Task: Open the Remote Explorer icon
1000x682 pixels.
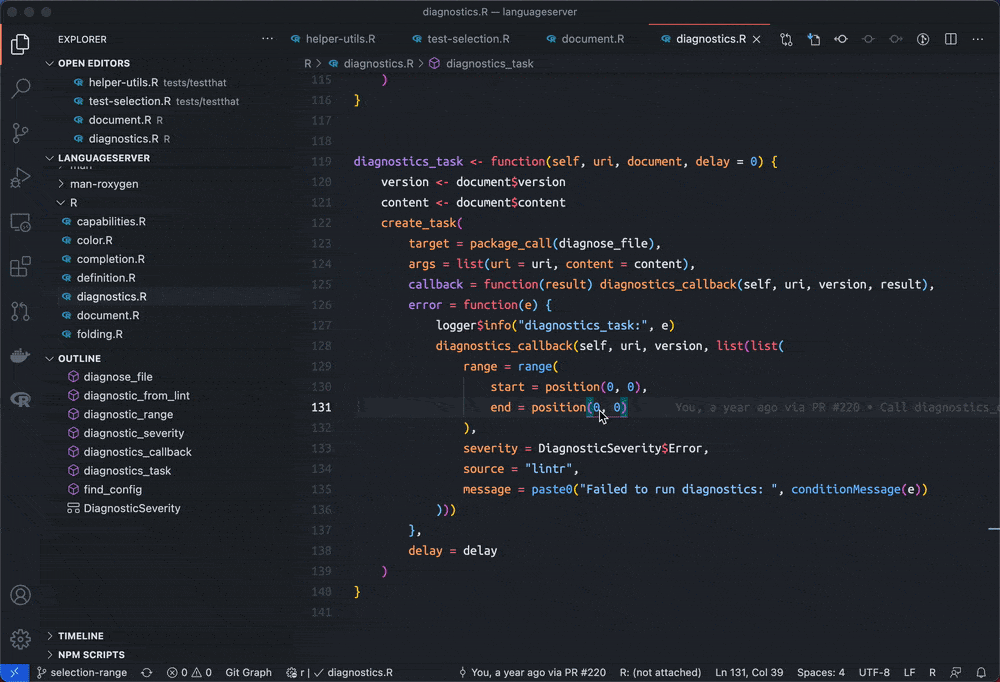Action: [x=20, y=222]
